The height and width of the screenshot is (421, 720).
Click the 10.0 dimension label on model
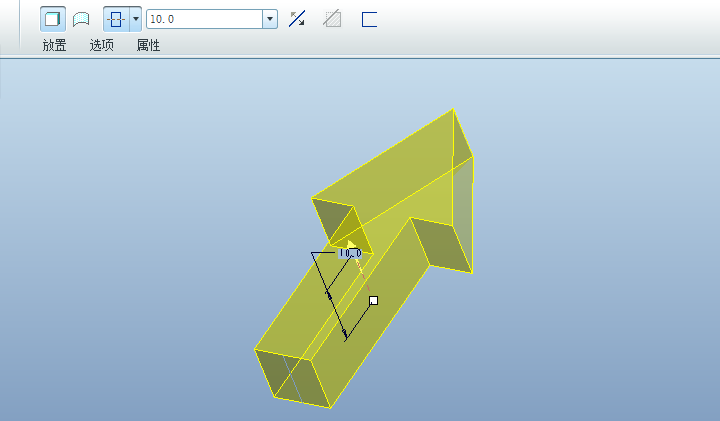[350, 253]
